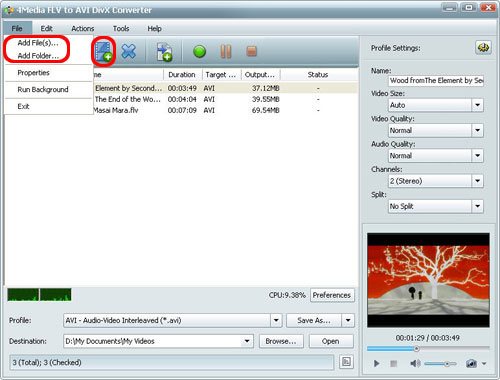The width and height of the screenshot is (500, 380).
Task: Open the Save As arrow dropdown
Action: coord(348,320)
